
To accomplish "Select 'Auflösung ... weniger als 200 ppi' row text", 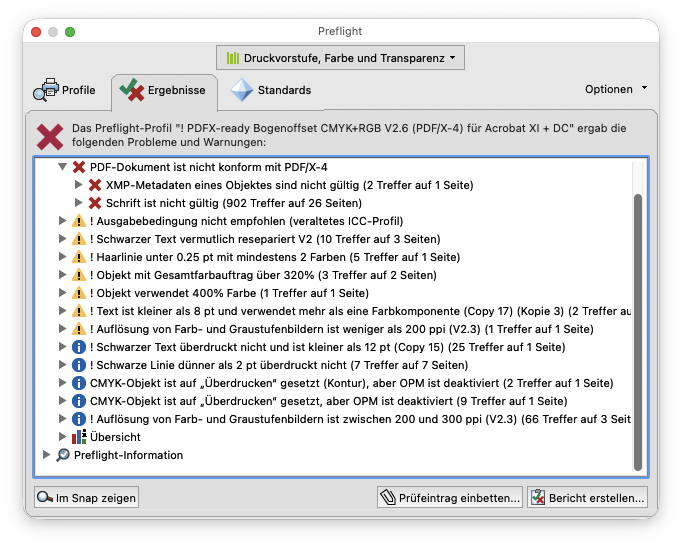I will click(341, 329).
